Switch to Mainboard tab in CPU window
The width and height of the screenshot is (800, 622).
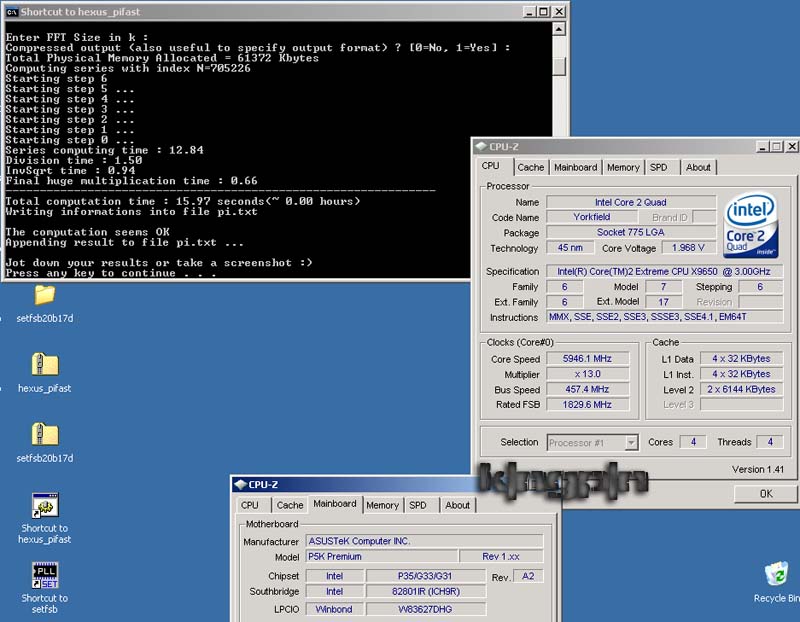click(x=576, y=167)
